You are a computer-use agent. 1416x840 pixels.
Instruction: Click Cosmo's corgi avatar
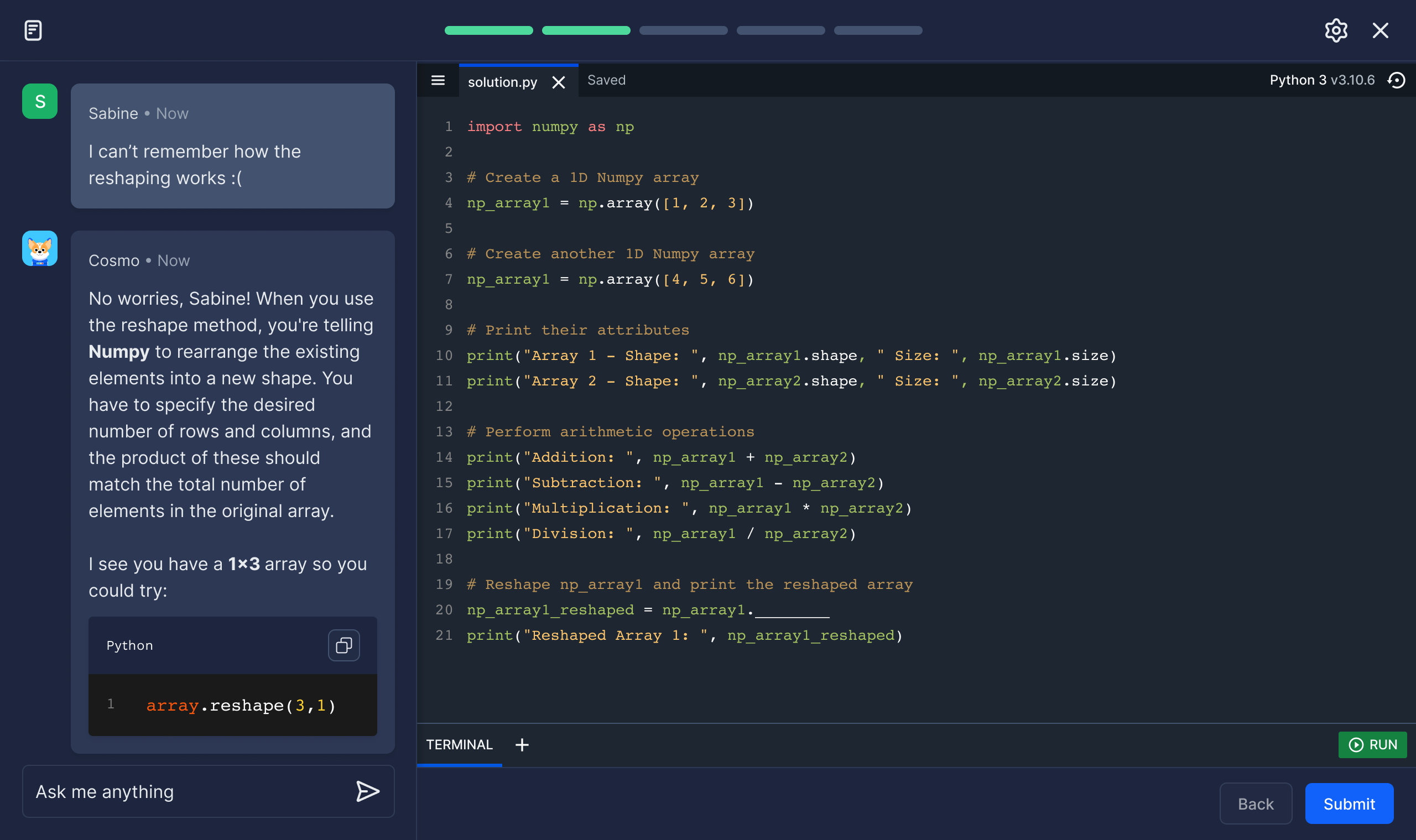[x=40, y=248]
